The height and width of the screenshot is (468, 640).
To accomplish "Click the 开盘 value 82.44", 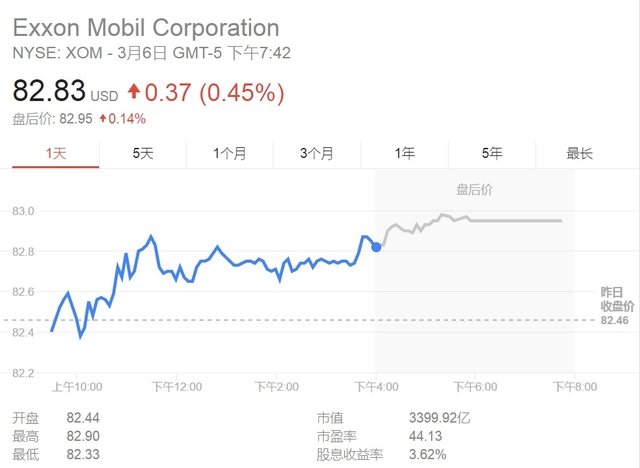I will pos(83,417).
